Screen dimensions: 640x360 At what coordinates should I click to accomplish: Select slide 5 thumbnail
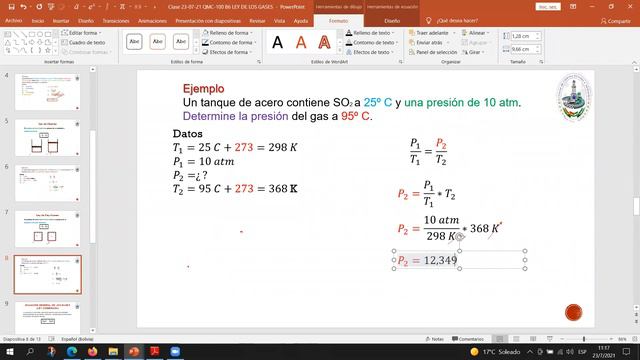click(x=47, y=138)
